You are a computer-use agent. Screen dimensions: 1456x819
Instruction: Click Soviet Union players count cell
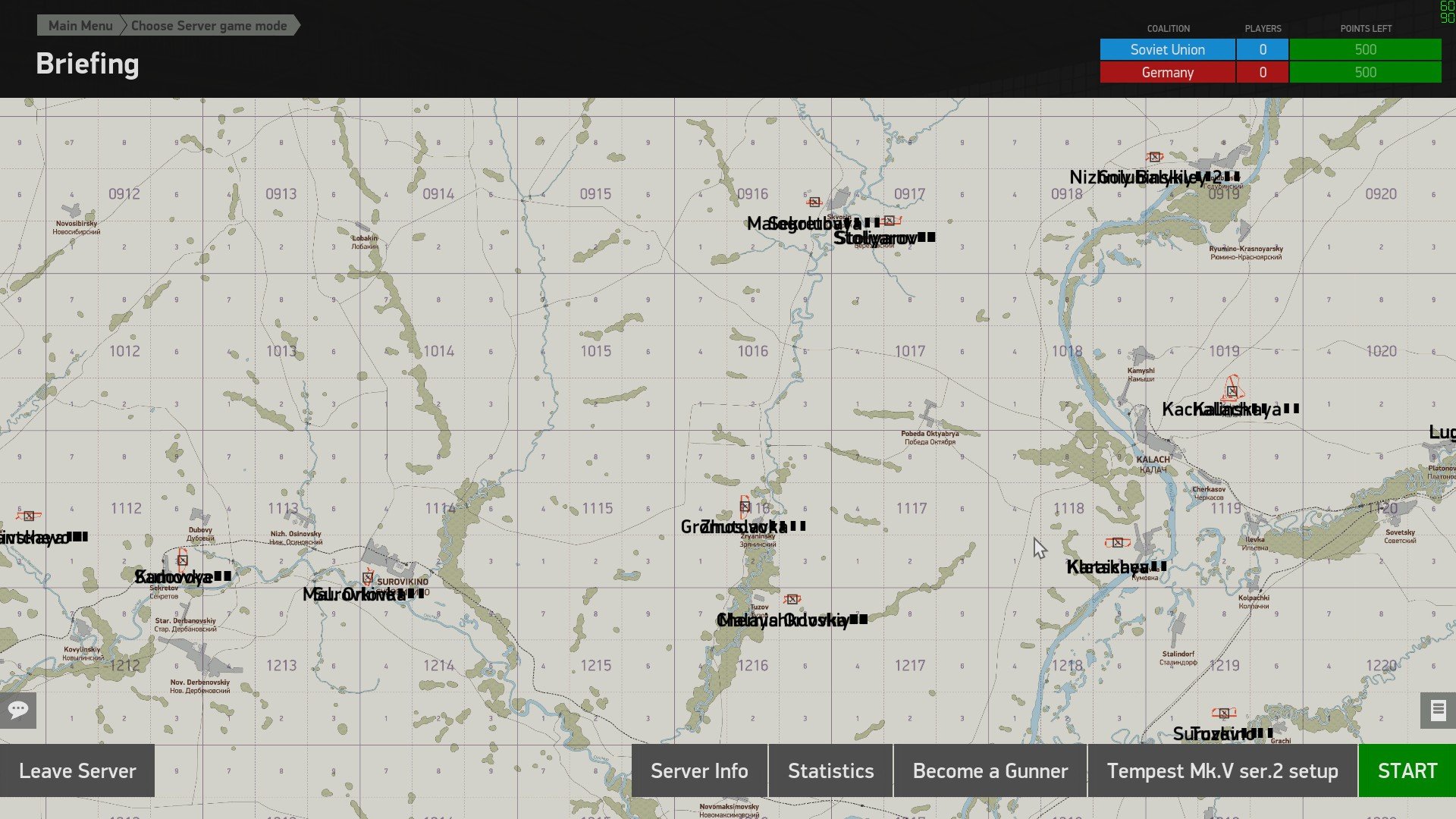[1263, 50]
